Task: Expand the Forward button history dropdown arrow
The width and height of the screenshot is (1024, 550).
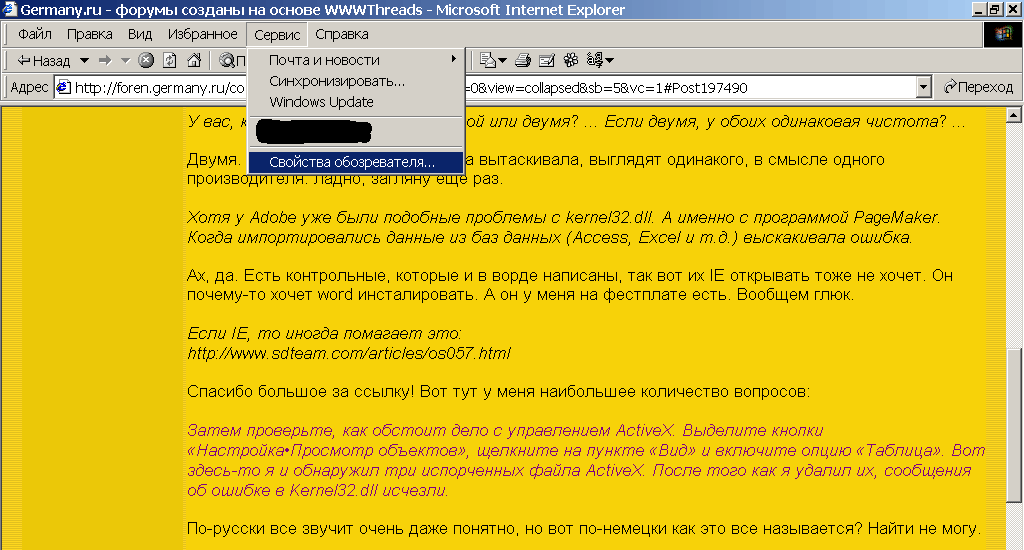Action: (125, 61)
